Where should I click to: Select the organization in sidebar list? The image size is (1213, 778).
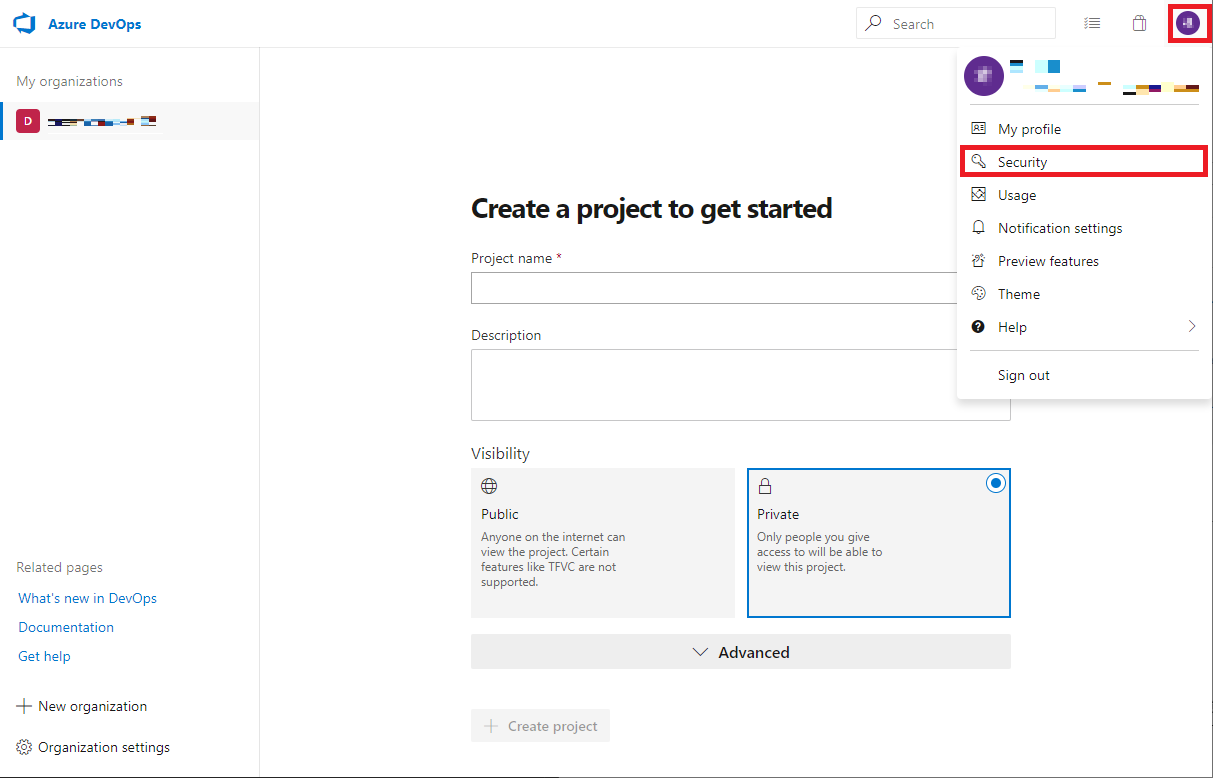[130, 121]
